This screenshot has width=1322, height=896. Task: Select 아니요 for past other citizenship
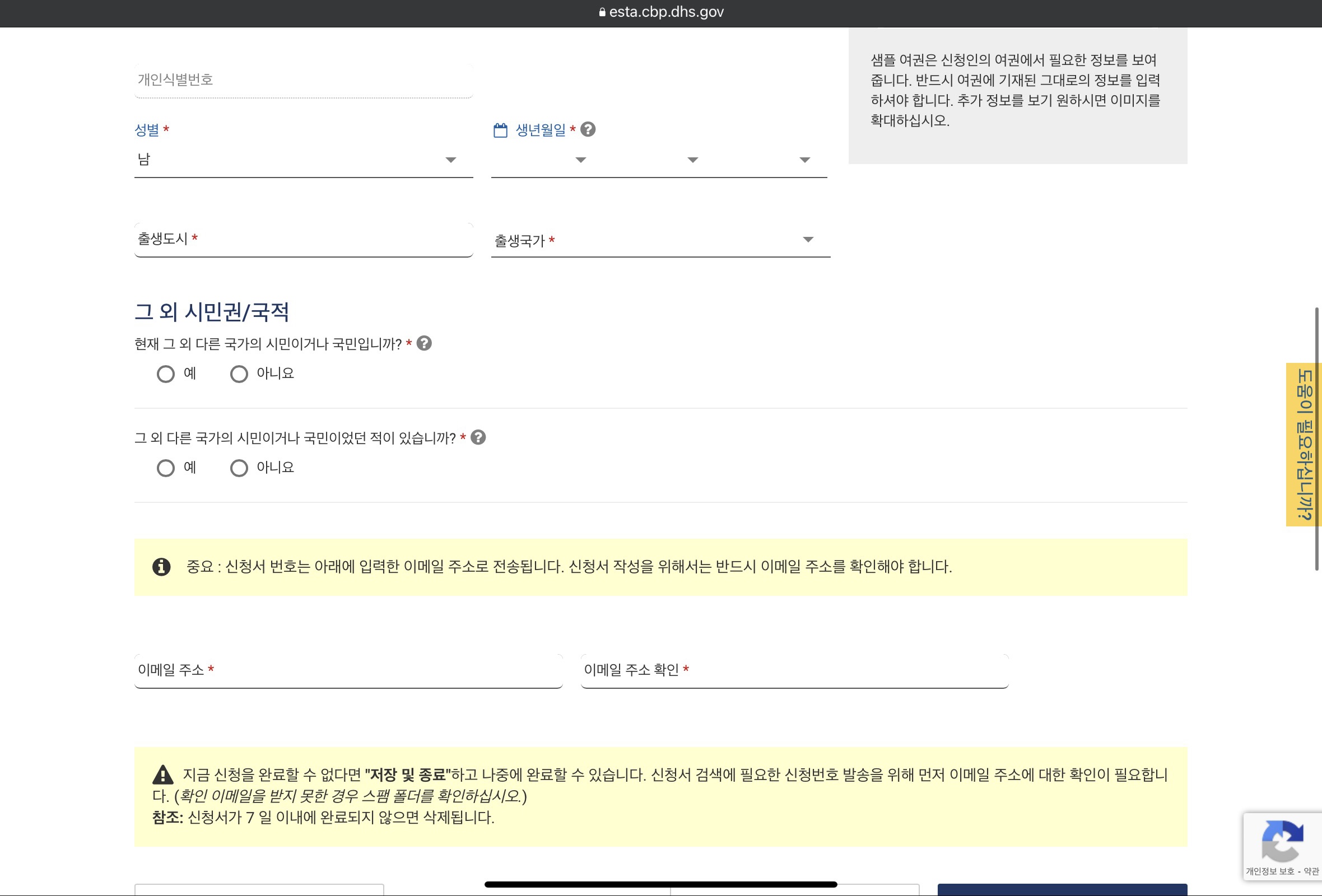pos(239,468)
